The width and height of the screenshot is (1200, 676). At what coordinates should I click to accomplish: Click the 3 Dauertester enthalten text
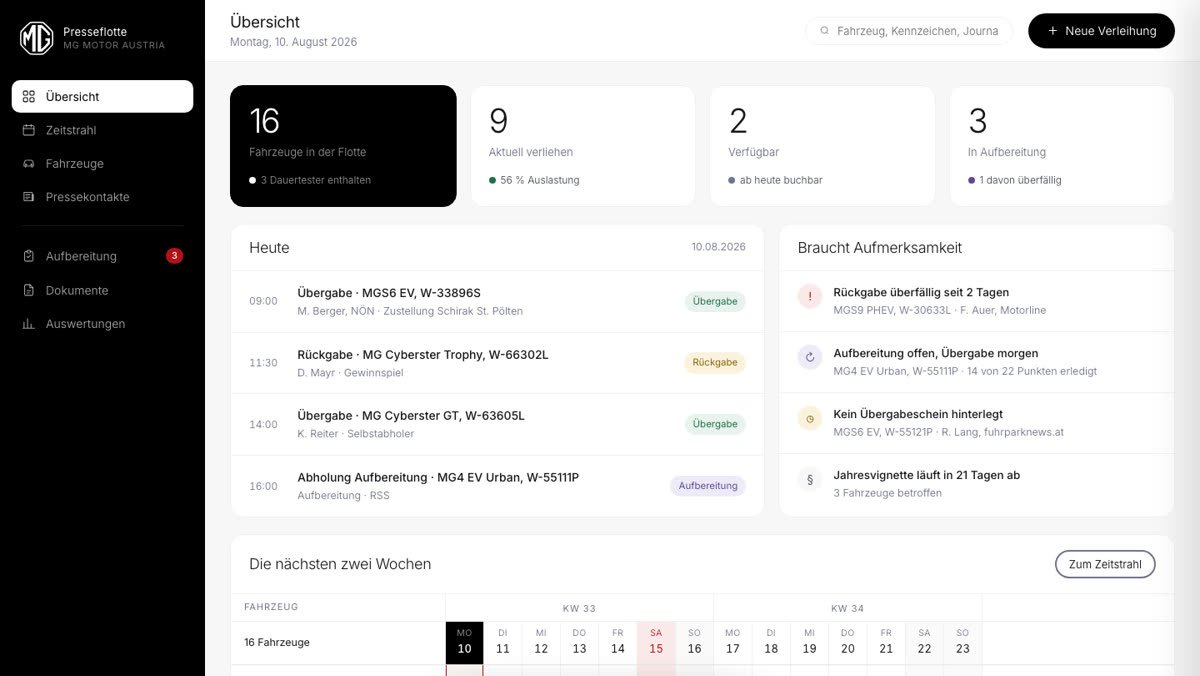316,180
